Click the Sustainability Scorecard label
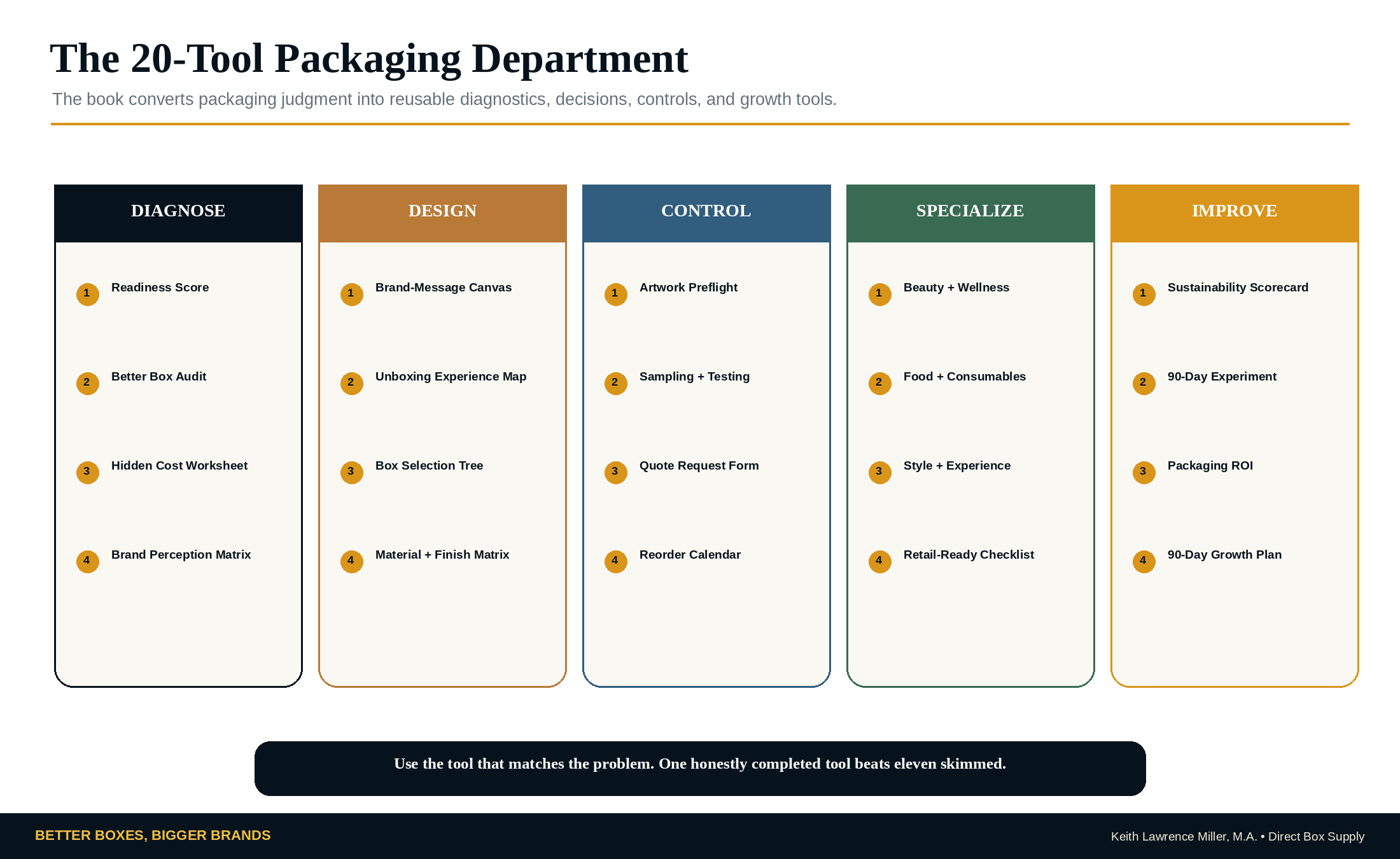Image resolution: width=1400 pixels, height=859 pixels. tap(1238, 288)
